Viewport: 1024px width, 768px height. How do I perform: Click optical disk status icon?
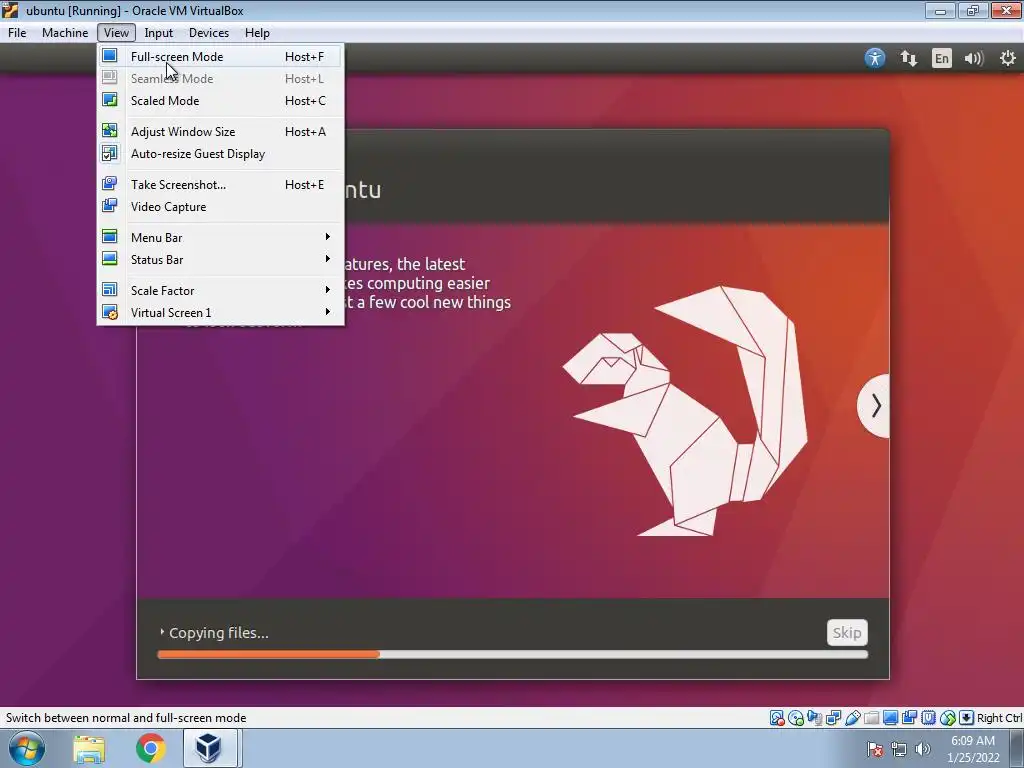point(796,718)
